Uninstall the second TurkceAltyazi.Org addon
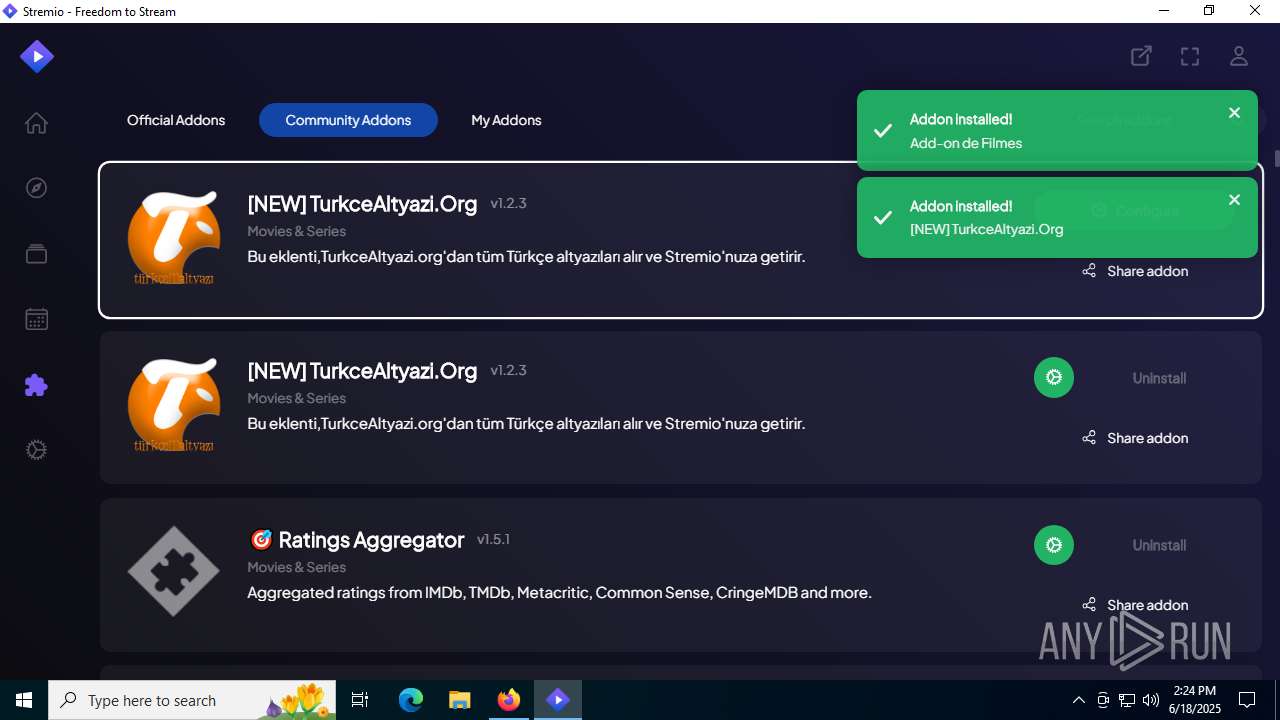The image size is (1280, 720). [x=1159, y=378]
